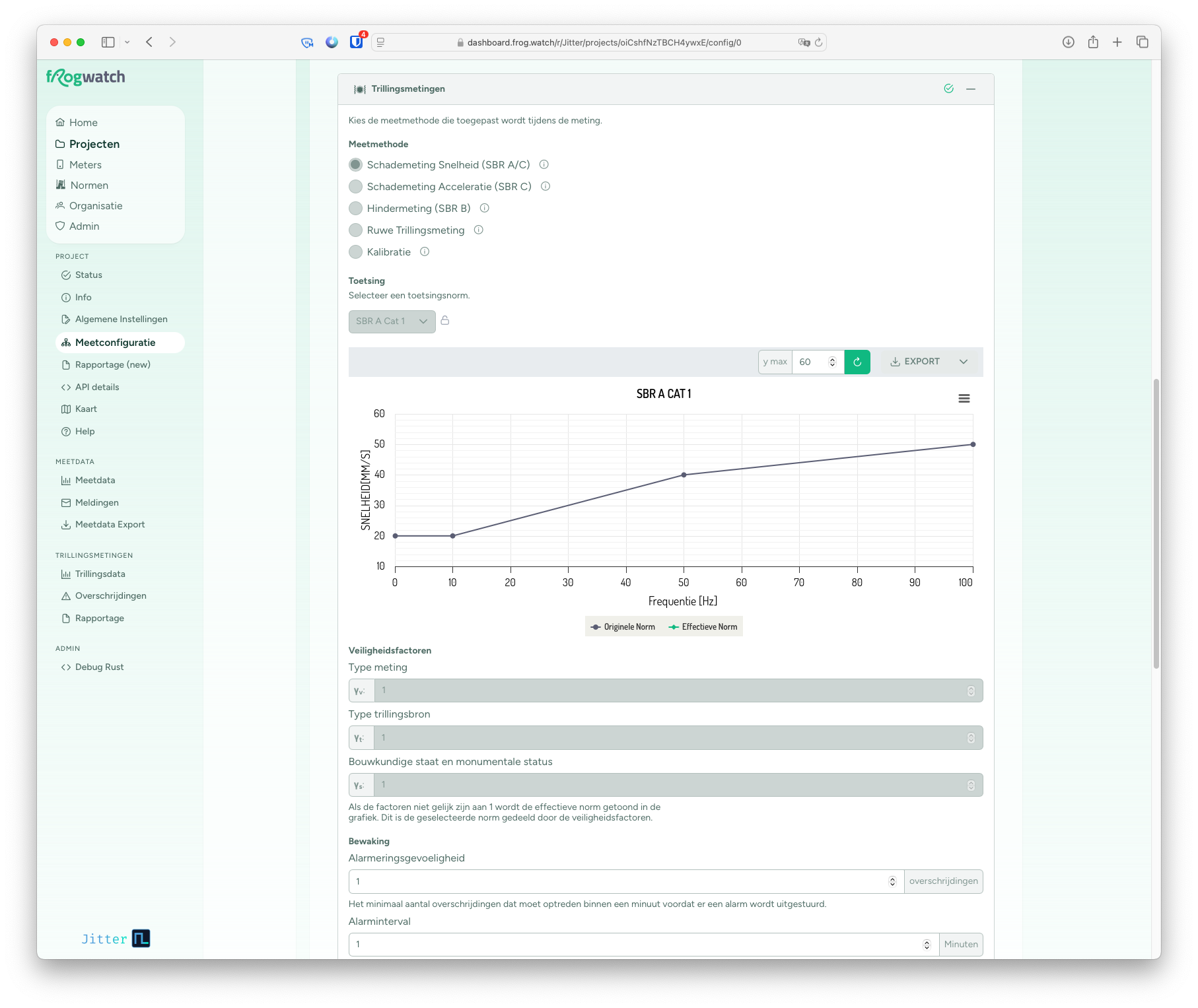Click the Alarmeringsgevoeligheid stepper arrows

[x=892, y=881]
